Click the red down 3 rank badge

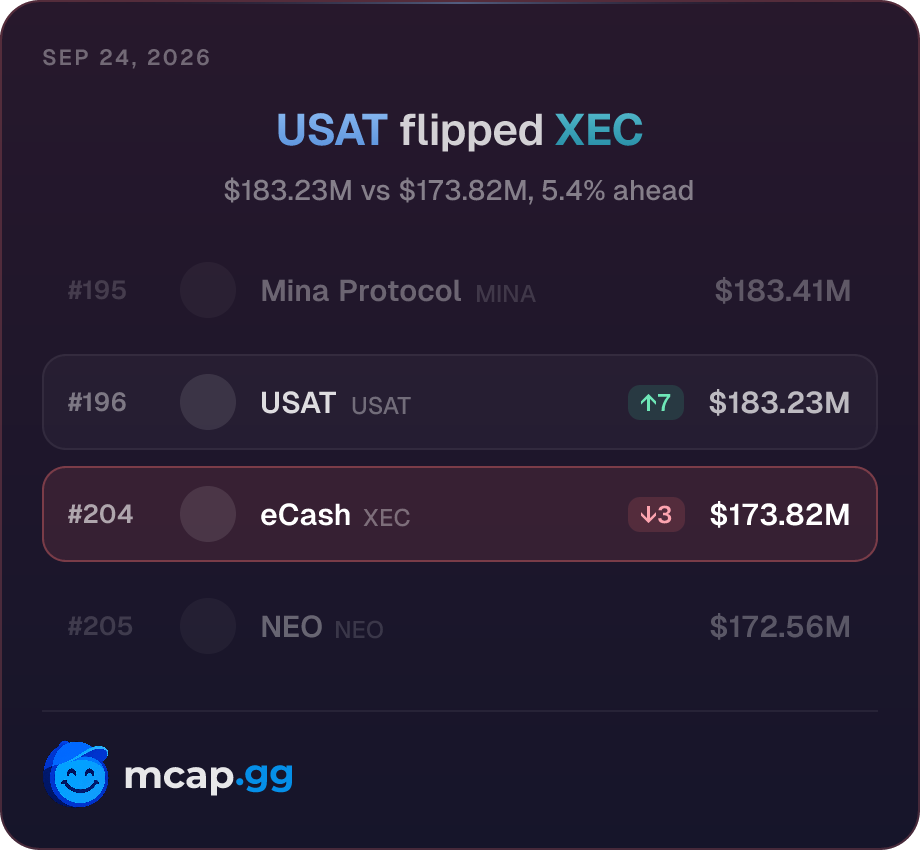coord(656,514)
